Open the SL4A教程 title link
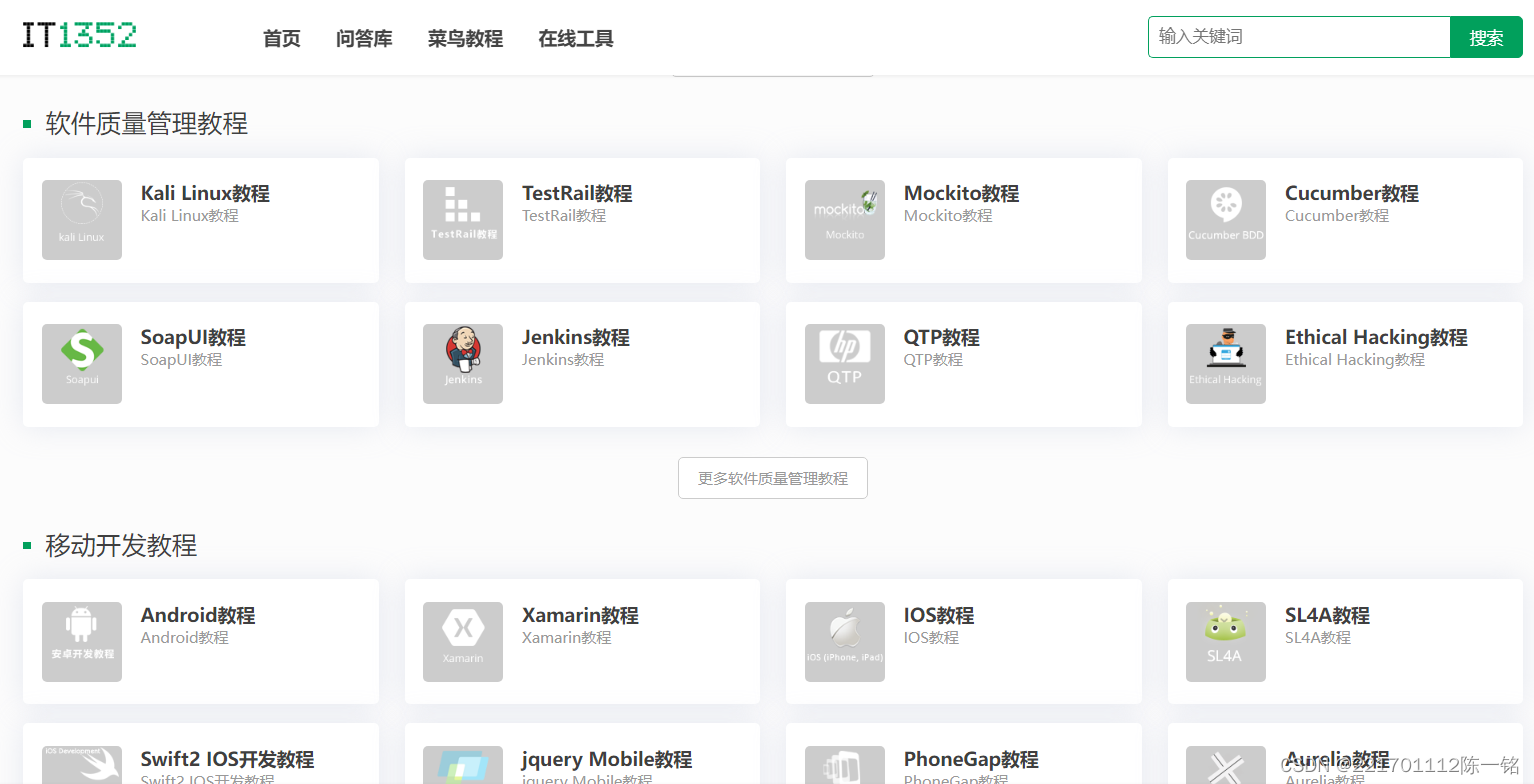 [1327, 615]
